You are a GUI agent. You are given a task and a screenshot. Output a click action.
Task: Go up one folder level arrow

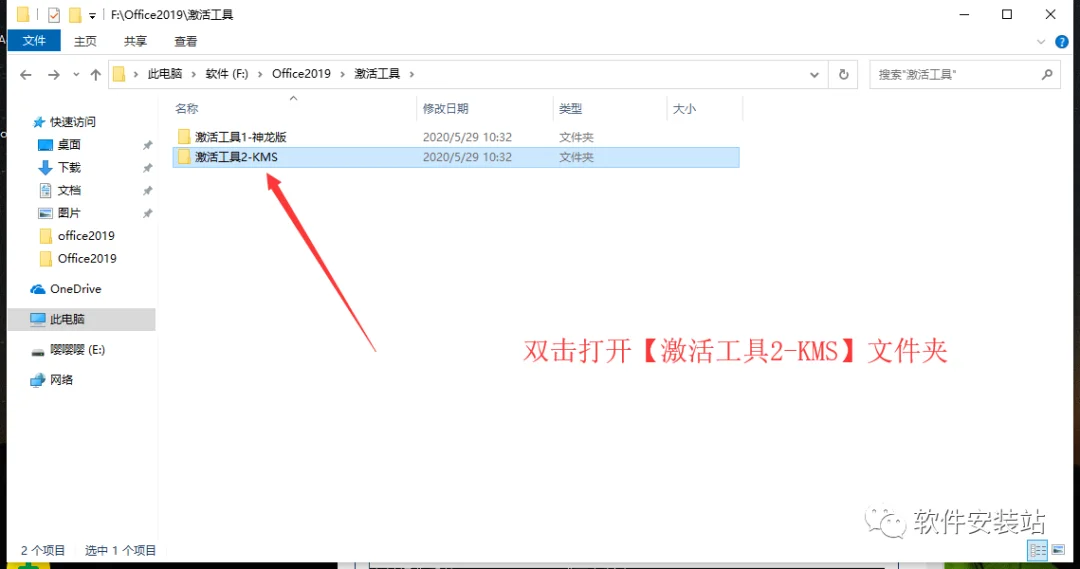tap(95, 74)
